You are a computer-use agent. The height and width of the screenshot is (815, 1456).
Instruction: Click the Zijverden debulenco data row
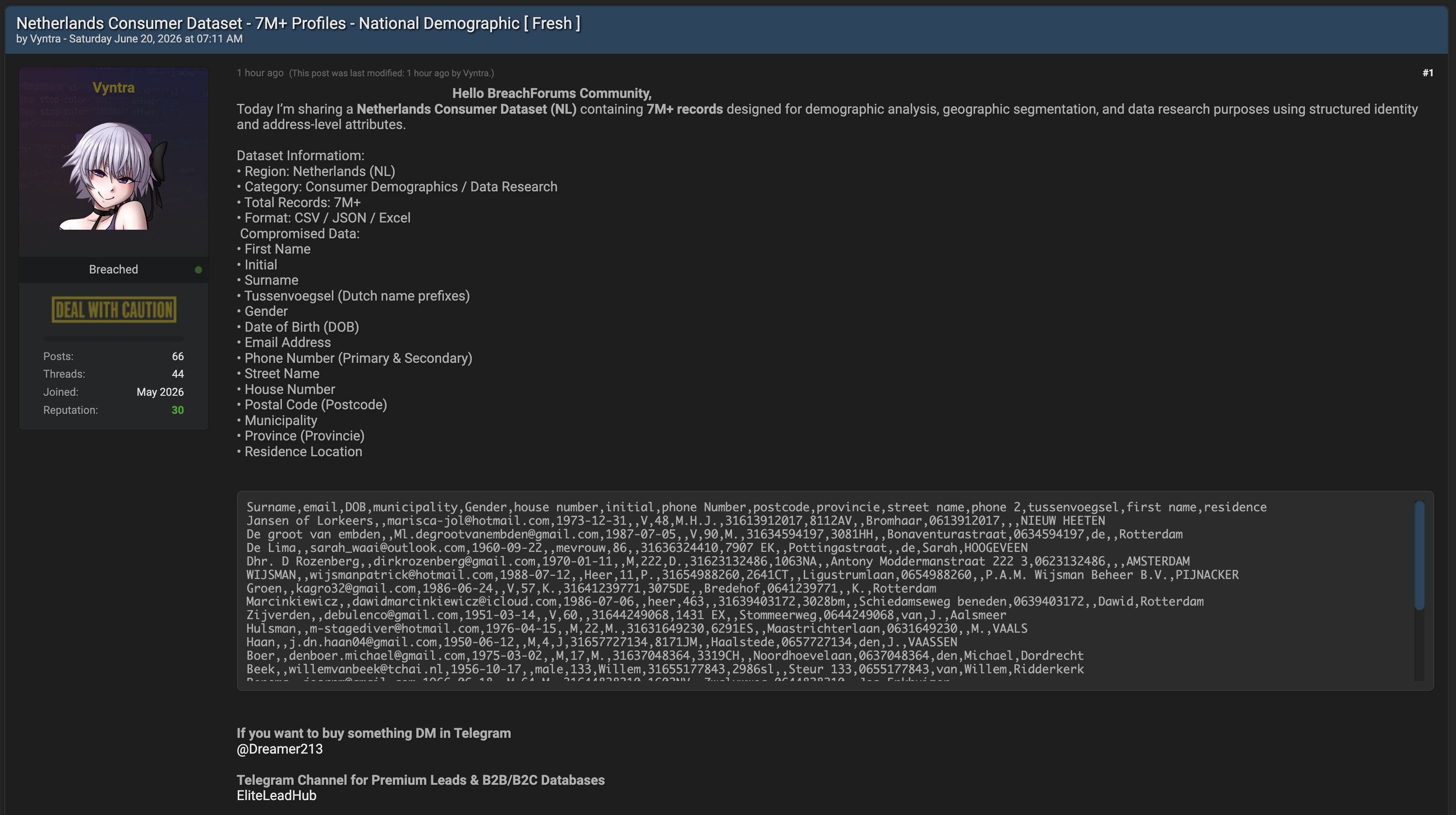pos(626,616)
